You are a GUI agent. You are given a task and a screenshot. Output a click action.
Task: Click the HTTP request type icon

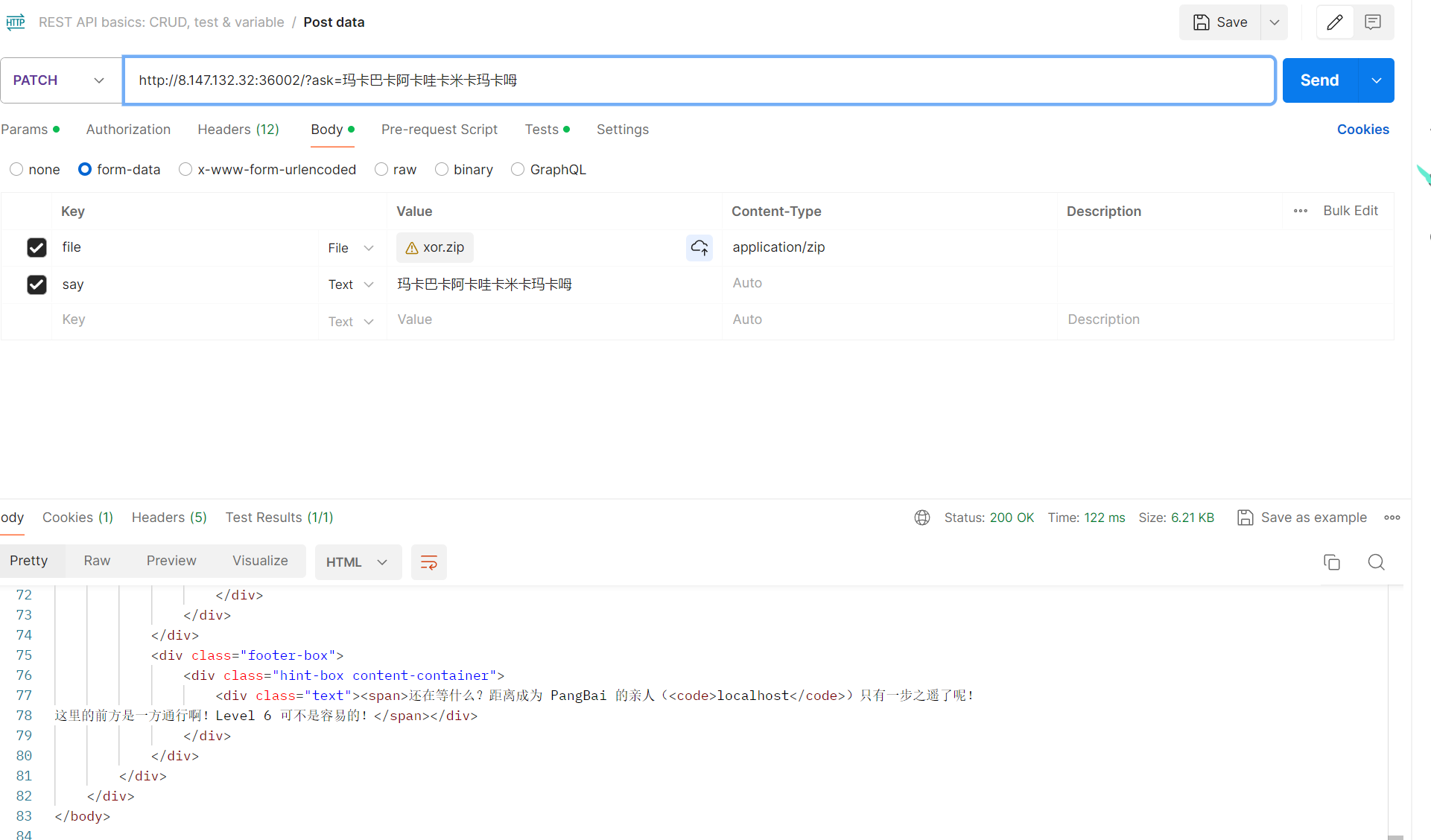click(x=16, y=22)
